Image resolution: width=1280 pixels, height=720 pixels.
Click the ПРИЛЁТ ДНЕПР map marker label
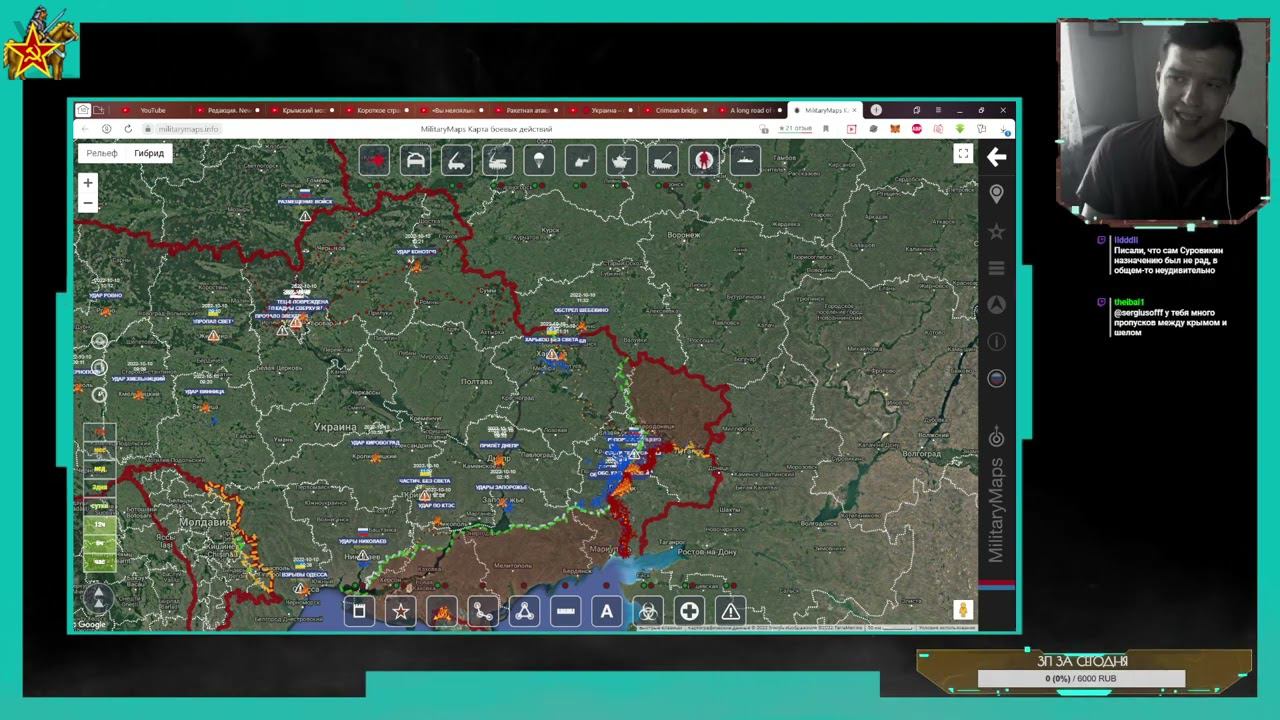tap(499, 445)
